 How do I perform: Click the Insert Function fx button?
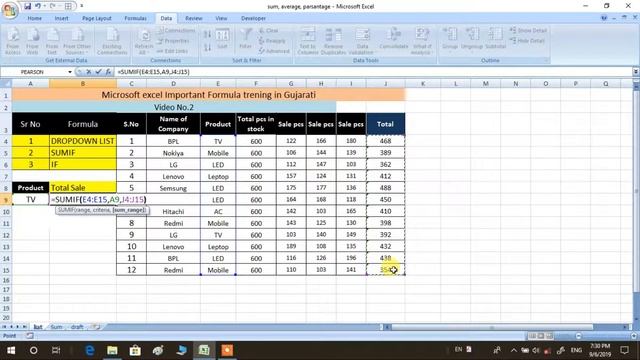tap(108, 72)
